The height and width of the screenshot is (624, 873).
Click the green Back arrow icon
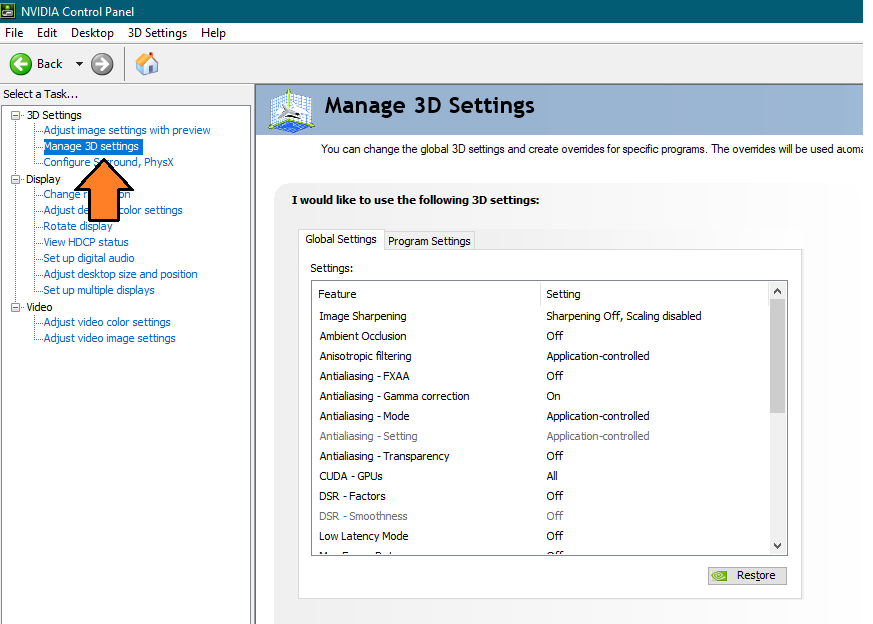[x=21, y=64]
